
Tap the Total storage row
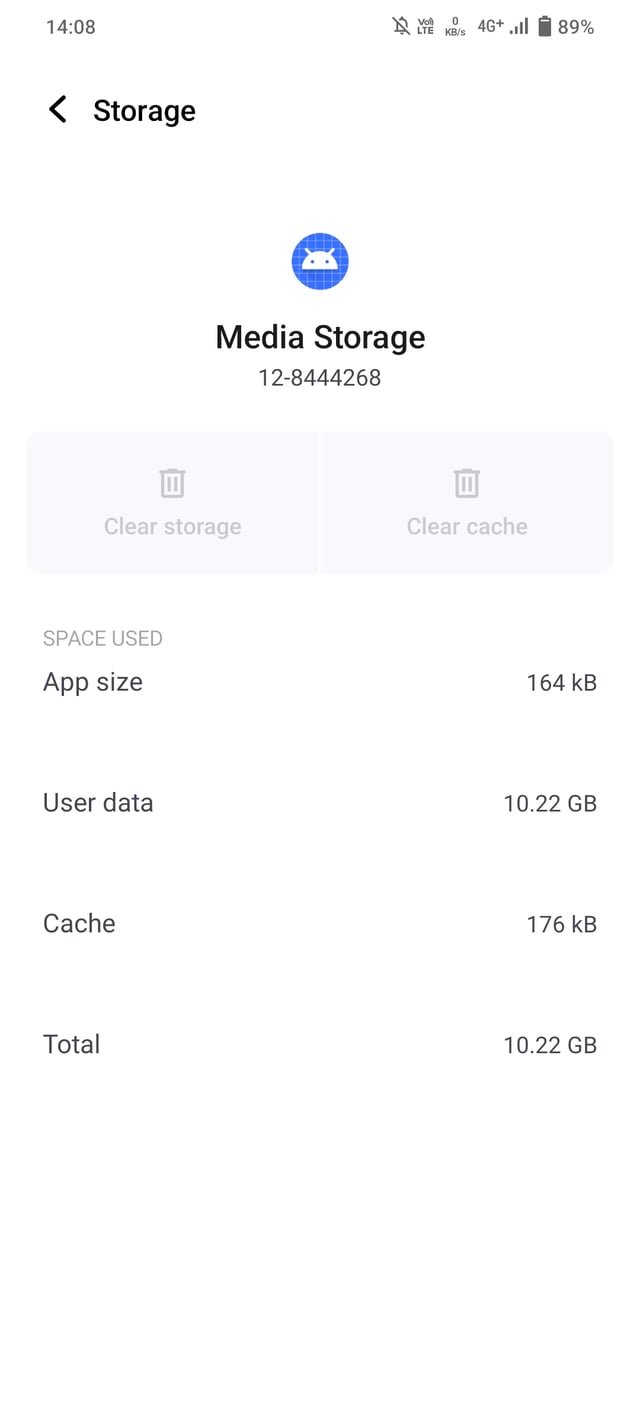(x=320, y=1044)
